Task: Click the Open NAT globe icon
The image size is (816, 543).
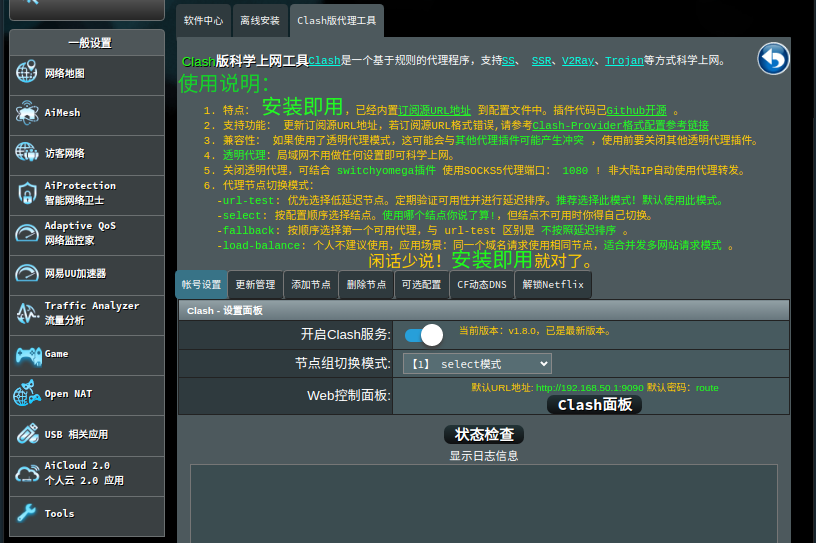Action: tap(27, 394)
